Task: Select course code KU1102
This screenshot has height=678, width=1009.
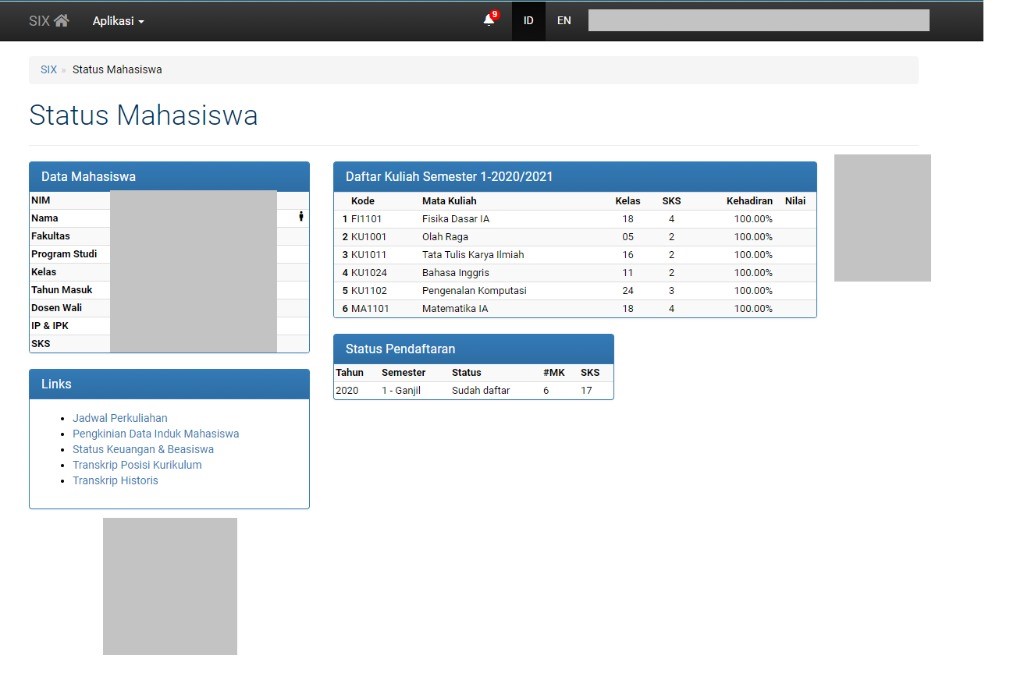Action: tap(369, 291)
